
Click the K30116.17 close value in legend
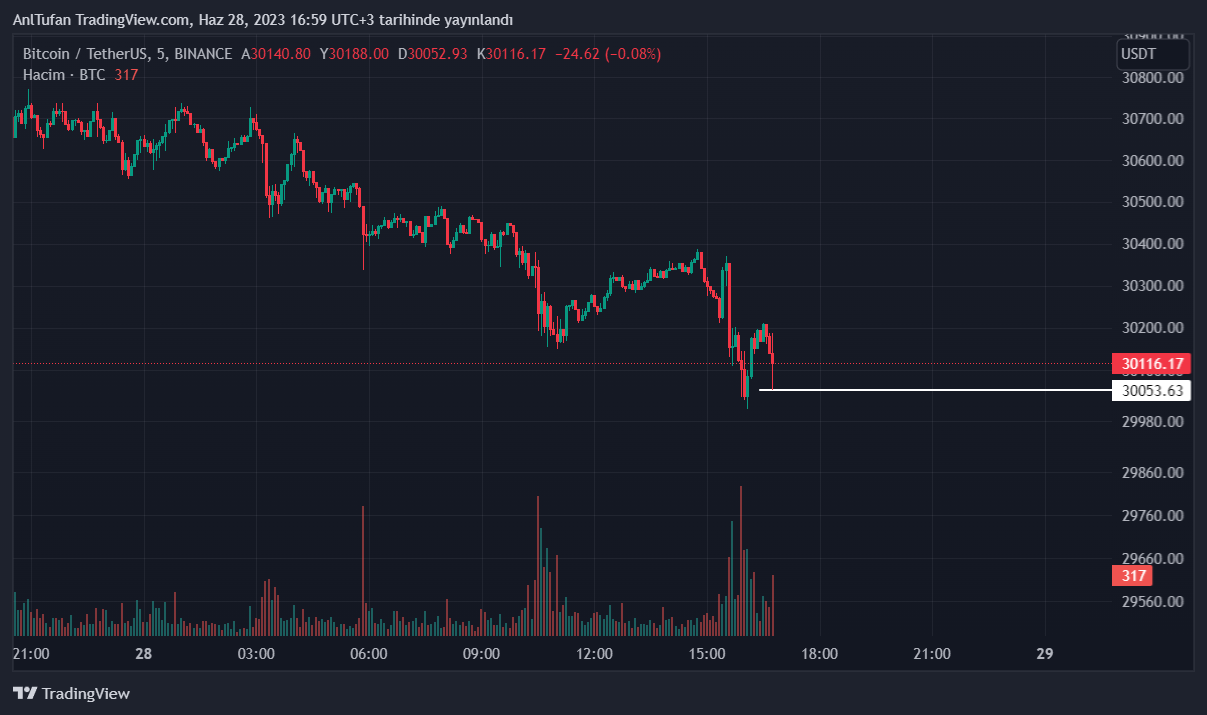click(x=511, y=54)
